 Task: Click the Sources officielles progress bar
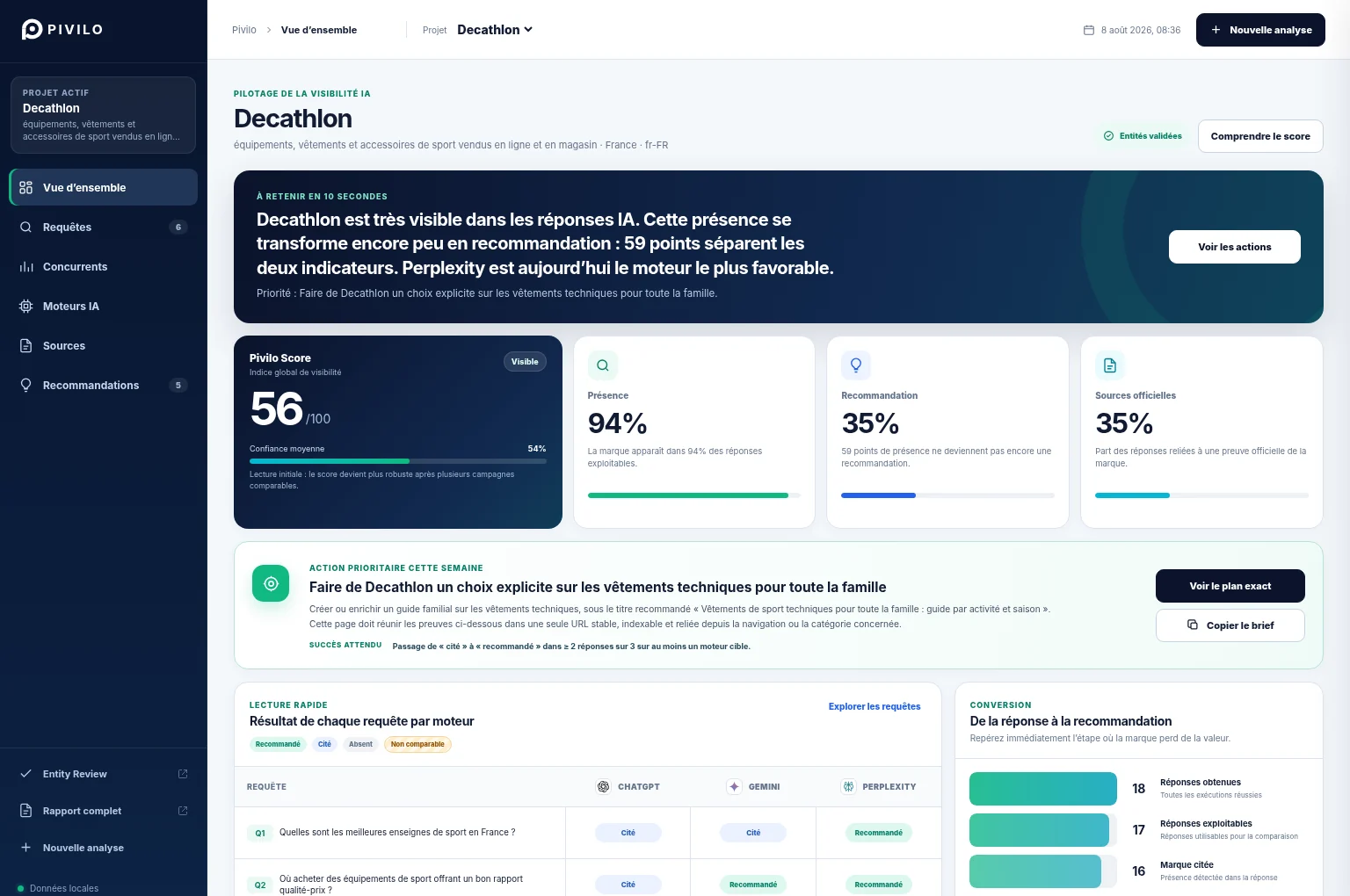pos(1201,495)
